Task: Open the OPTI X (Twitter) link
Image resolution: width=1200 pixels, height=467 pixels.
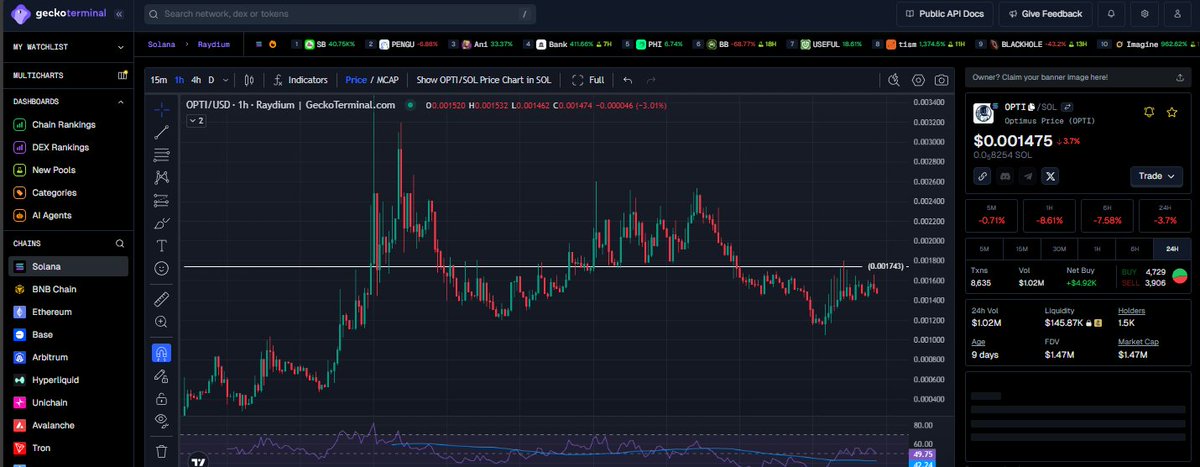Action: tap(1050, 176)
